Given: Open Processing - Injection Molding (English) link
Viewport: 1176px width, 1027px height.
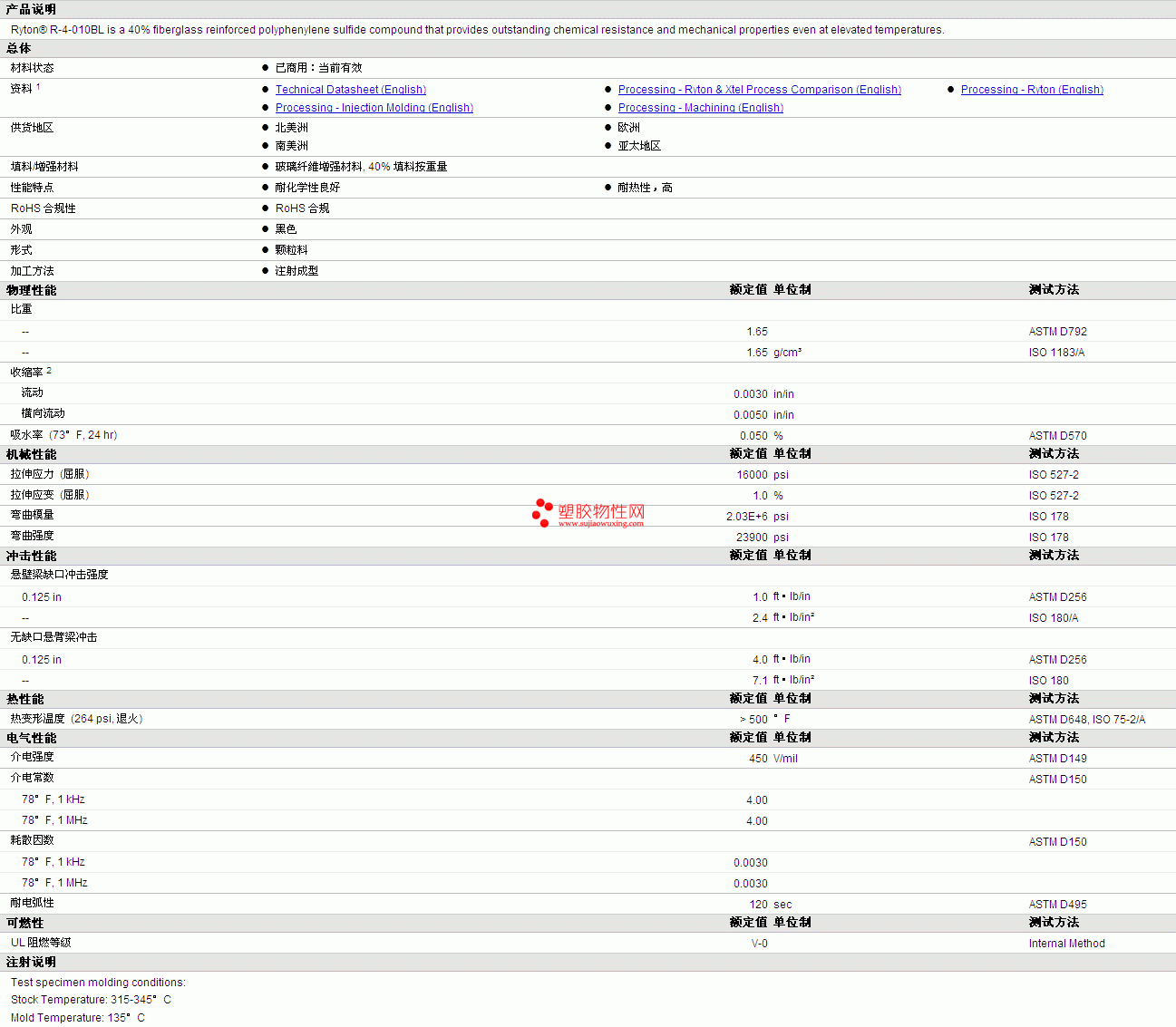Looking at the screenshot, I should point(374,108).
